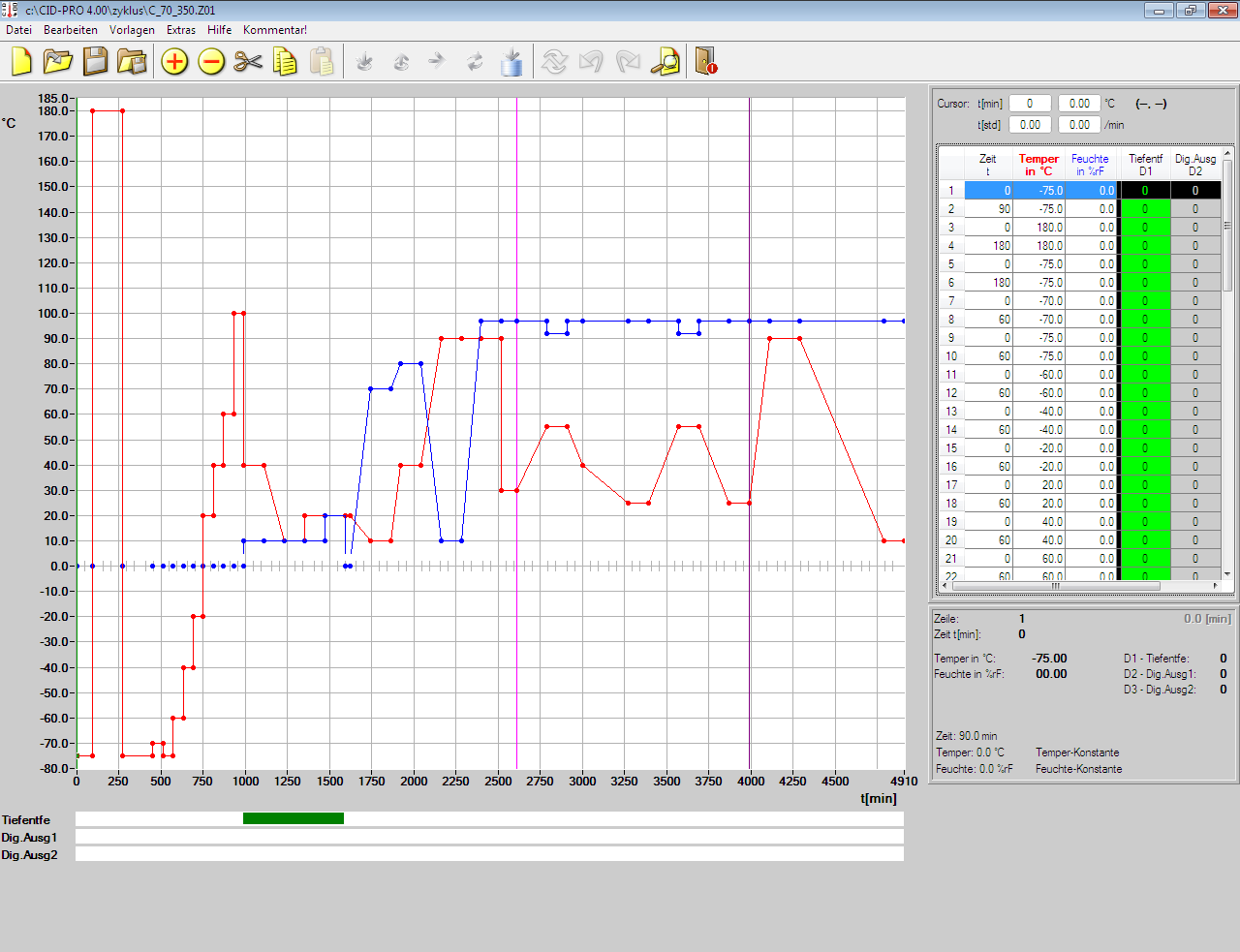Toggle Dig.Ausg D2 cell in row 10
Screen dimensions: 1240x952
tap(1195, 356)
